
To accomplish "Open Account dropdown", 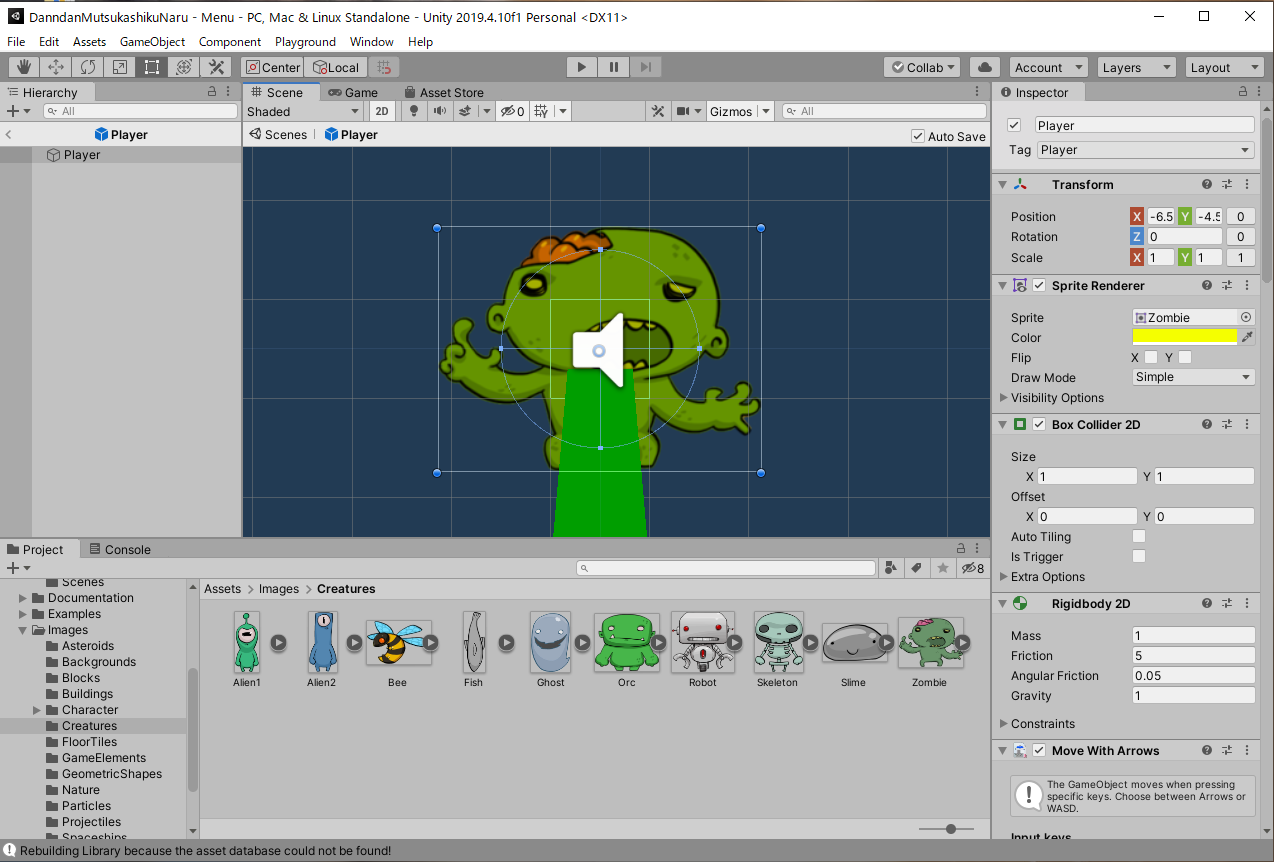I will (1048, 67).
